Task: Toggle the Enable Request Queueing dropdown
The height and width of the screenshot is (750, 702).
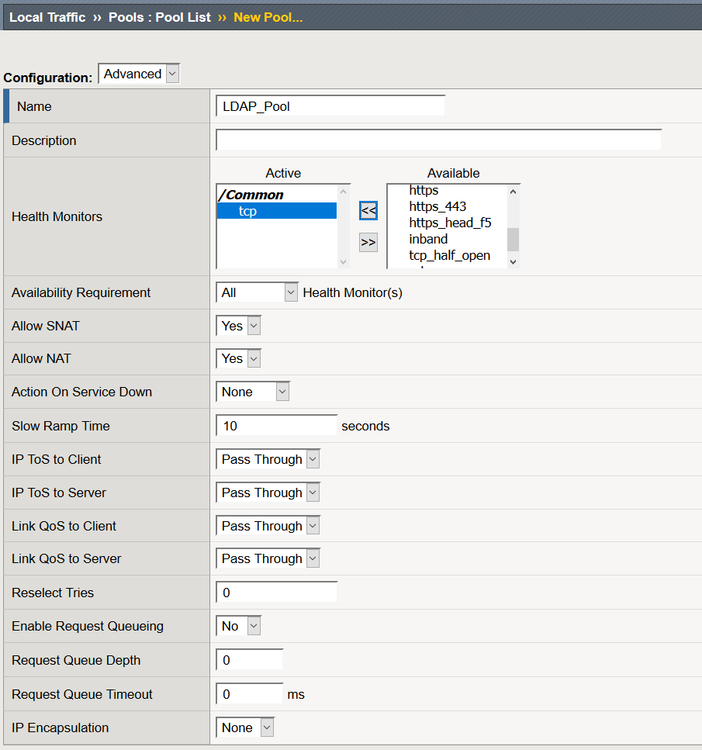Action: tap(239, 626)
